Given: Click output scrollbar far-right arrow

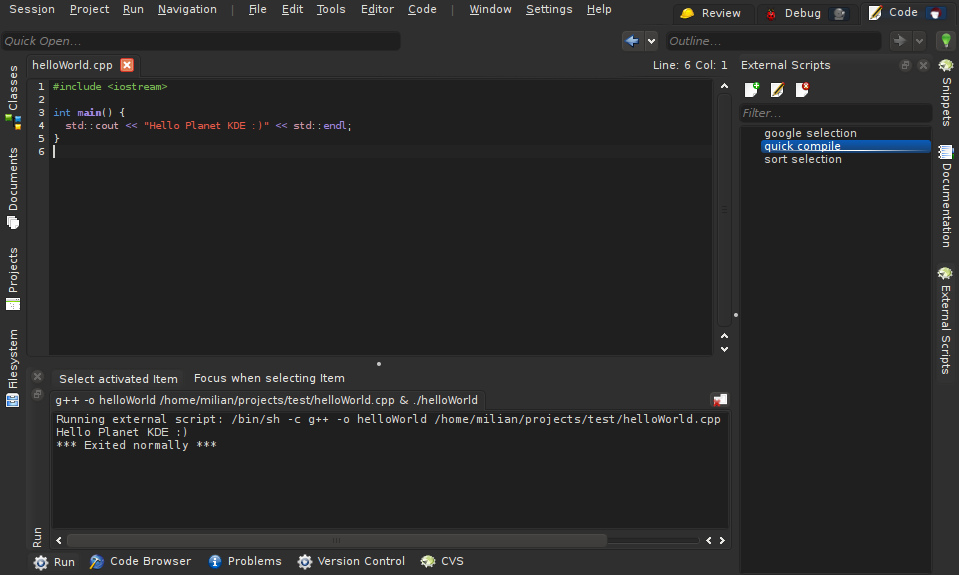Looking at the screenshot, I should click(x=722, y=540).
